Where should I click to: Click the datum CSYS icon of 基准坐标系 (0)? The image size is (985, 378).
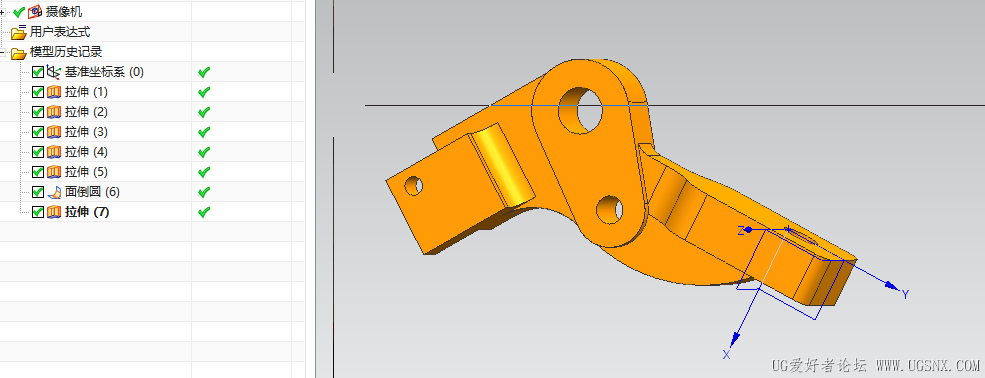[x=54, y=72]
